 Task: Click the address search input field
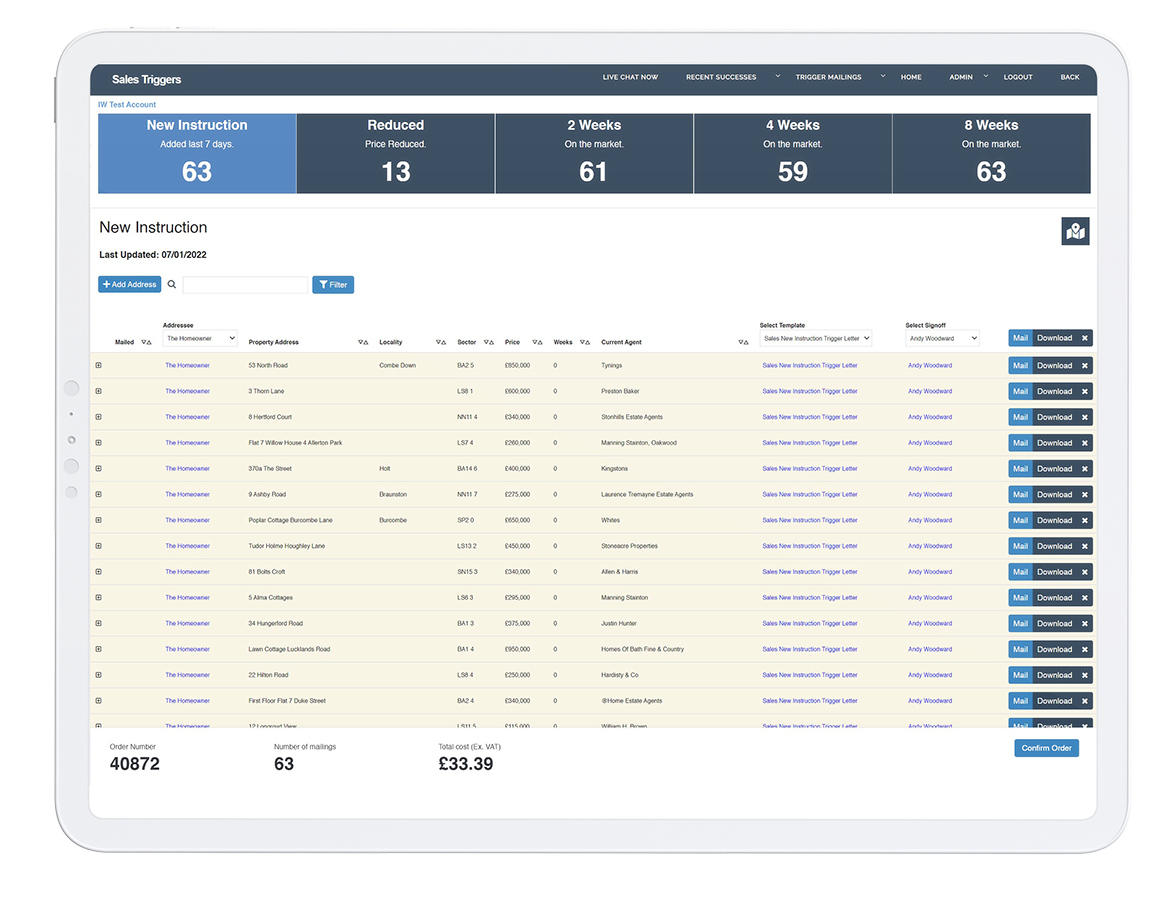(x=245, y=285)
